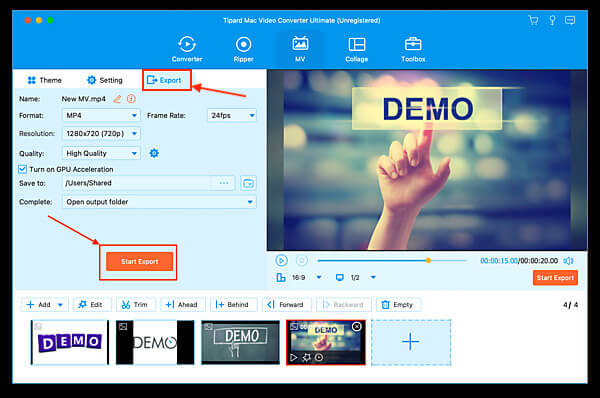Toggle Turn on GPU Acceleration checkbox
Image resolution: width=600 pixels, height=398 pixels.
click(x=22, y=169)
